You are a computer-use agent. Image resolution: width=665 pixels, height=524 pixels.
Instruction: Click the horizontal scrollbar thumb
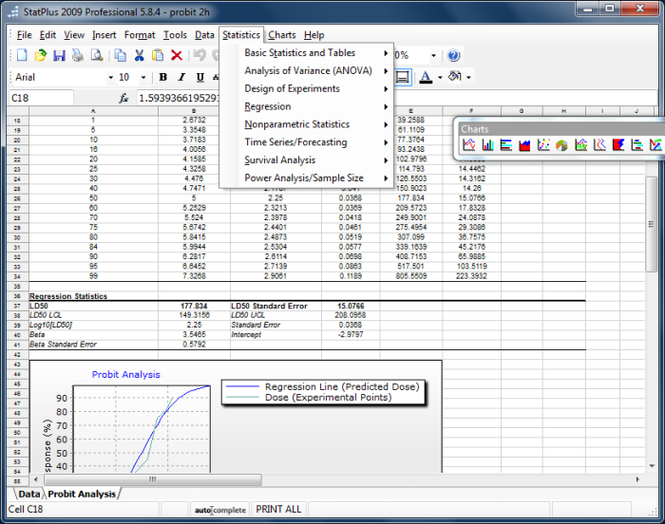pyautogui.click(x=153, y=480)
